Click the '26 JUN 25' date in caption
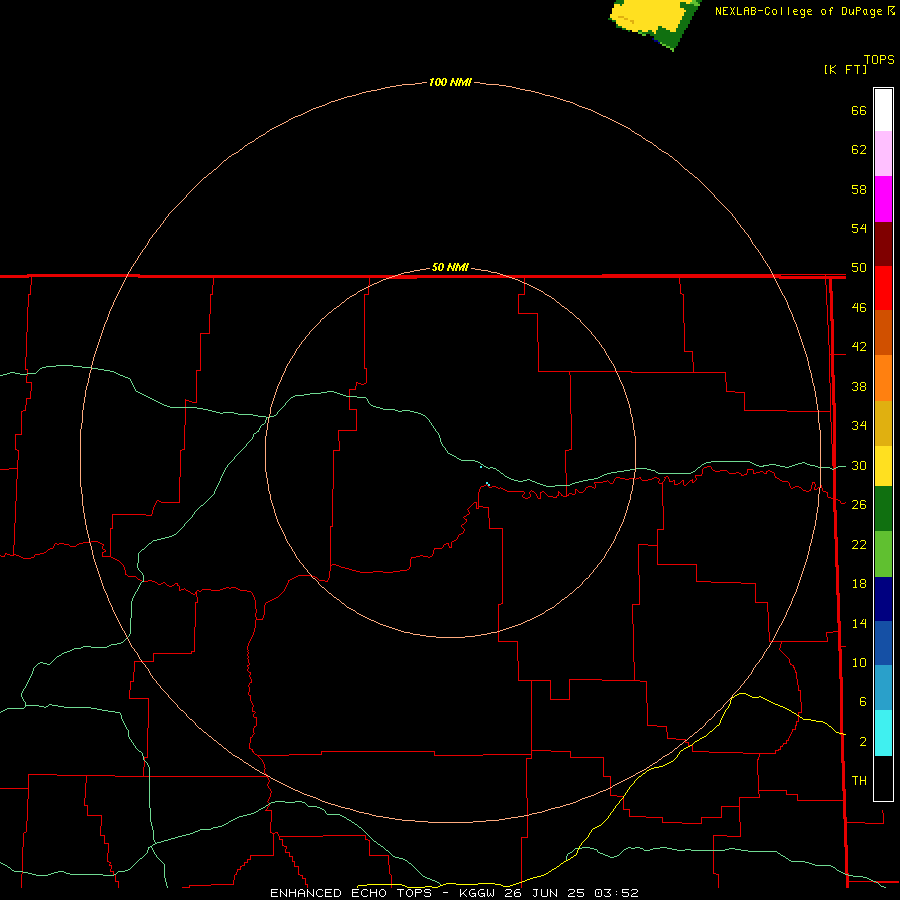 click(x=545, y=893)
